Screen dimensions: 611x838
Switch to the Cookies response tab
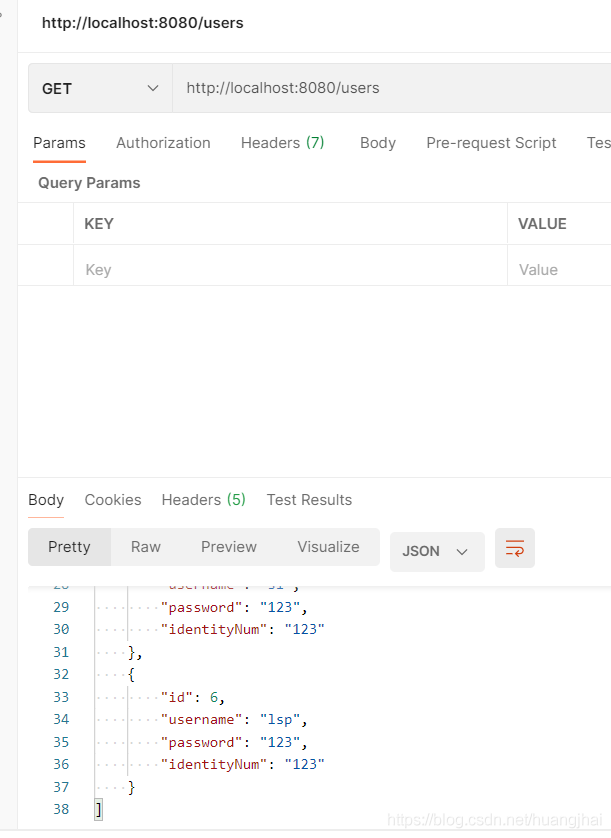(112, 500)
